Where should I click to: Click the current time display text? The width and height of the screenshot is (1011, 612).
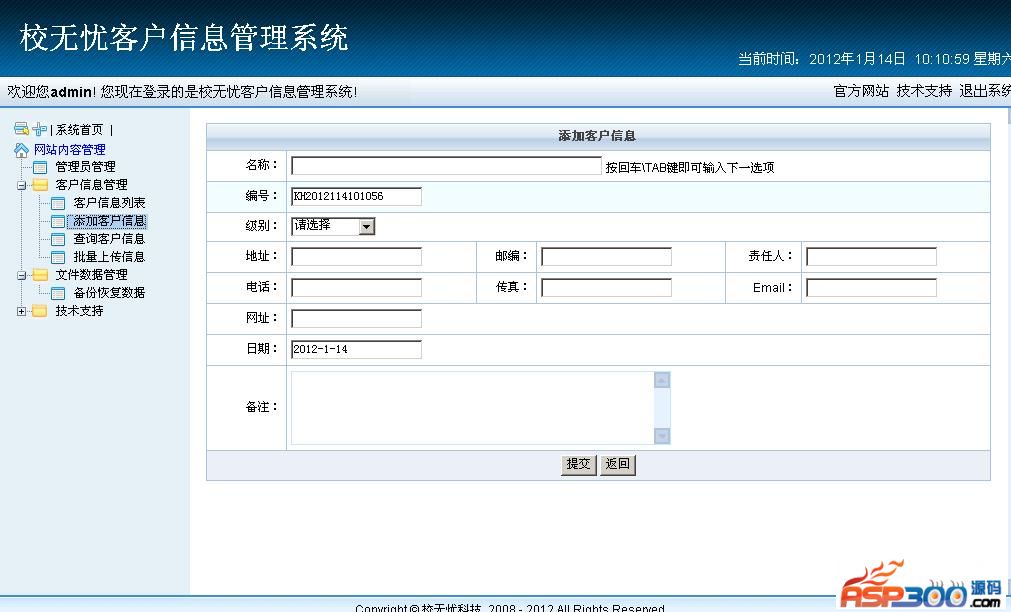(x=874, y=59)
